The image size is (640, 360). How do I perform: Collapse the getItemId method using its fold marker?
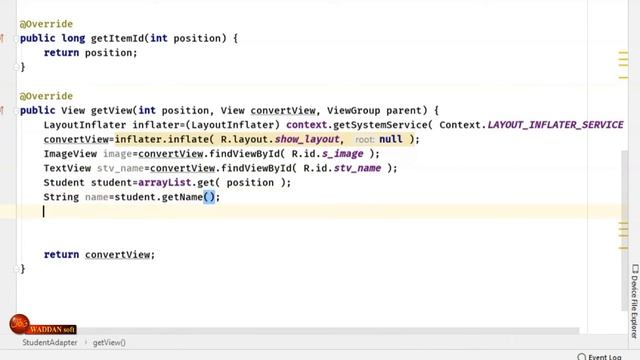tap(16, 38)
